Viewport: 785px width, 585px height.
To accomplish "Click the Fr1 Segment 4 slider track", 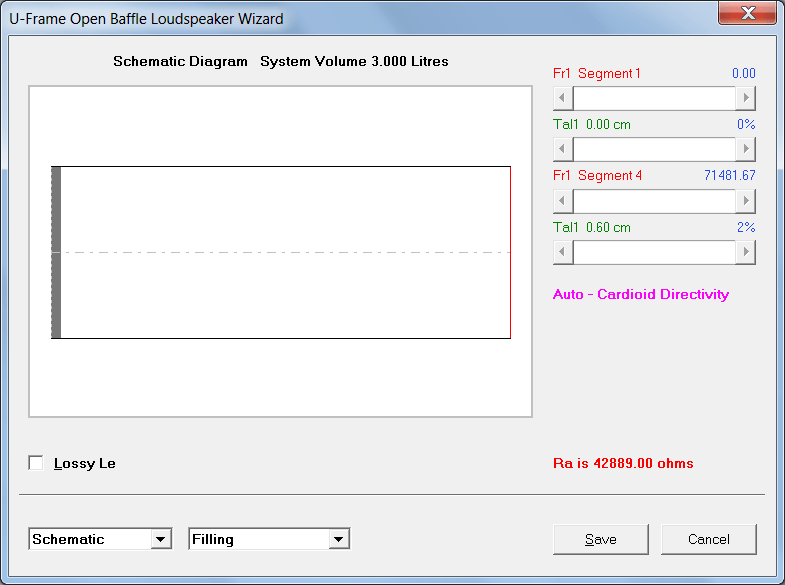I will coord(654,201).
